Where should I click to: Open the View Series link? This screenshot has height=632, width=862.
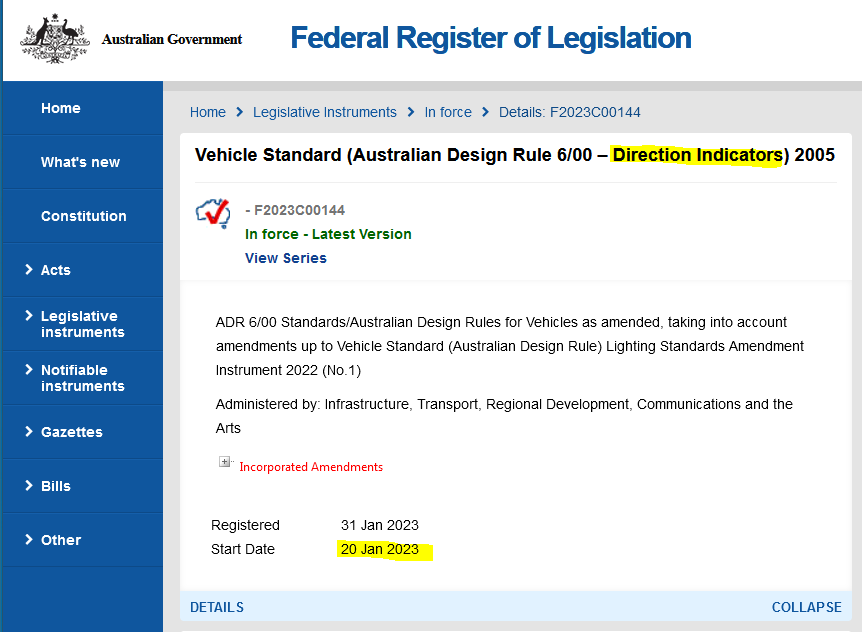285,258
